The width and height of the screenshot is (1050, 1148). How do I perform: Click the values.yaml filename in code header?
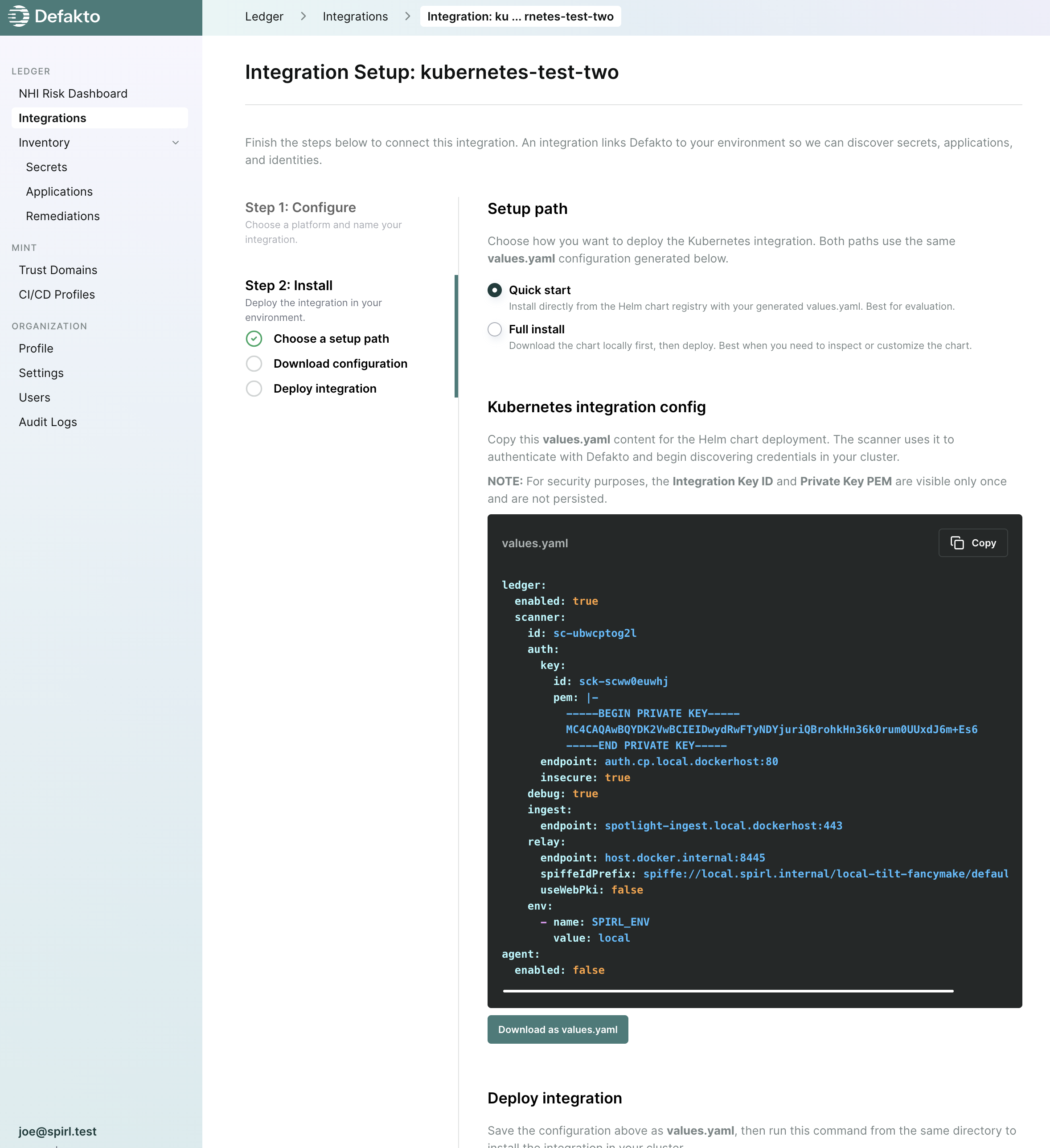535,543
